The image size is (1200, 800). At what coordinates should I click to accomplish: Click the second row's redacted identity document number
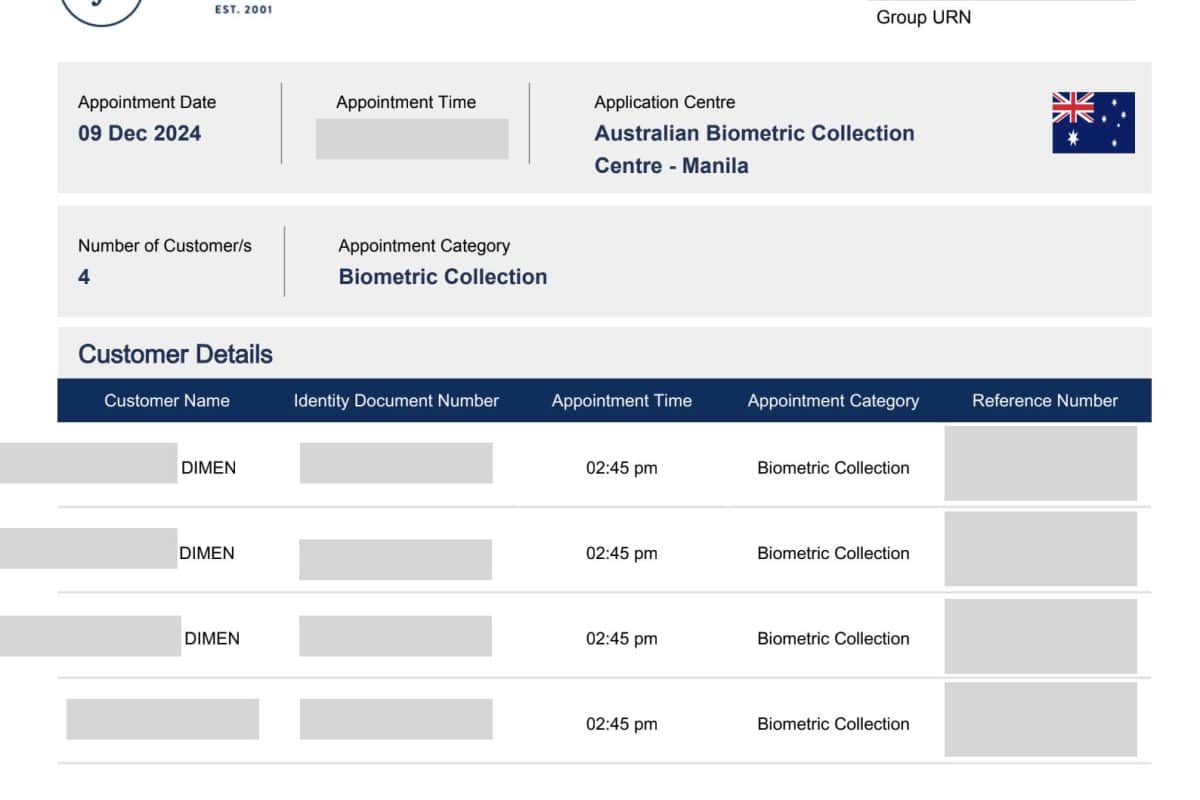point(395,559)
